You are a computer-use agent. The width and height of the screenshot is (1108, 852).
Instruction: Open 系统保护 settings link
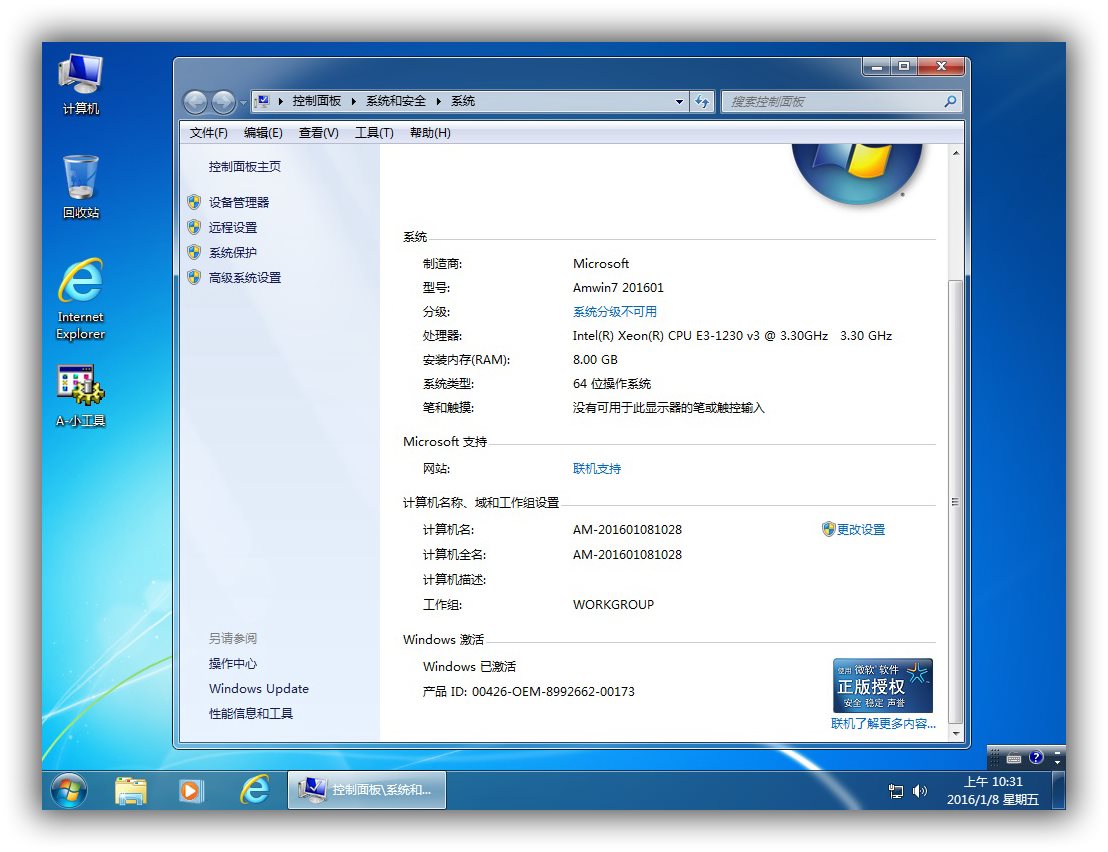[x=232, y=253]
